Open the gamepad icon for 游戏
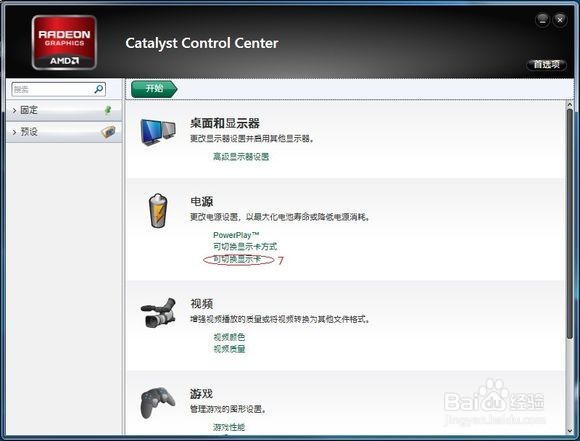The height and width of the screenshot is (441, 580). click(158, 403)
